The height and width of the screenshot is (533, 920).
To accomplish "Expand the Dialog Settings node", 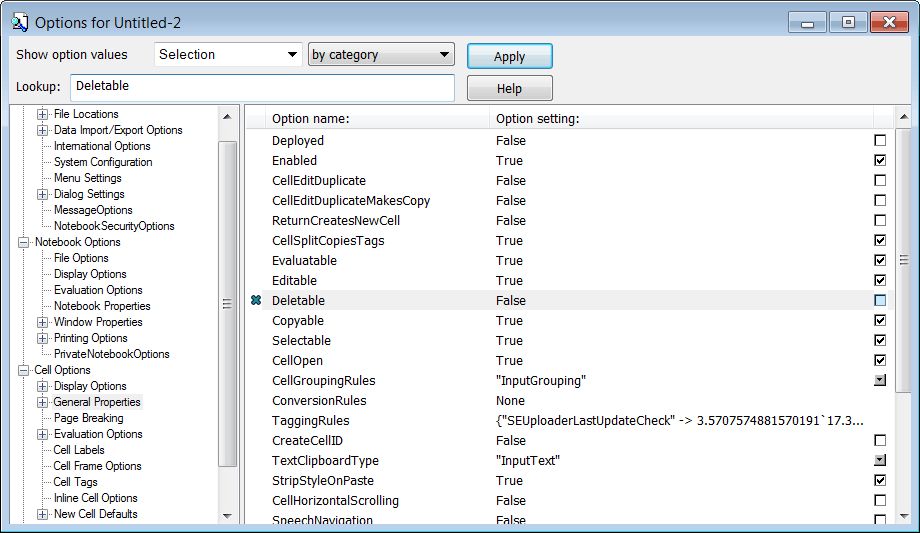I will [42, 194].
